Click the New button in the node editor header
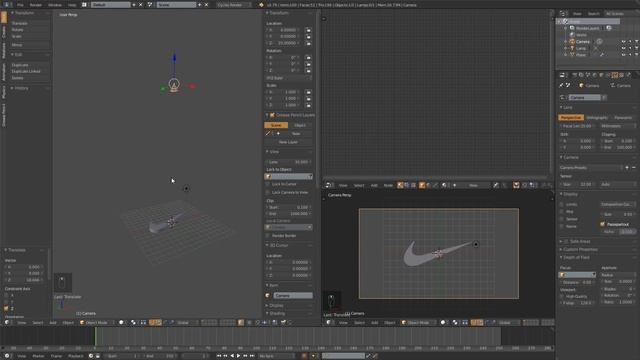This screenshot has height=360, width=640. (x=473, y=185)
